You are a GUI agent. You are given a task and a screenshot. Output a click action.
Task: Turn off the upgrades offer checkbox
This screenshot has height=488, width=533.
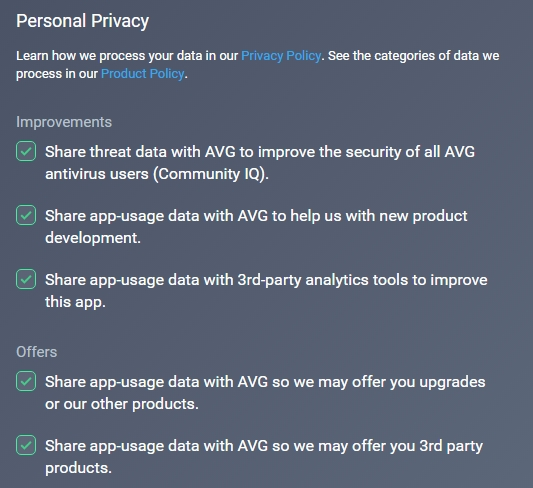pos(26,381)
